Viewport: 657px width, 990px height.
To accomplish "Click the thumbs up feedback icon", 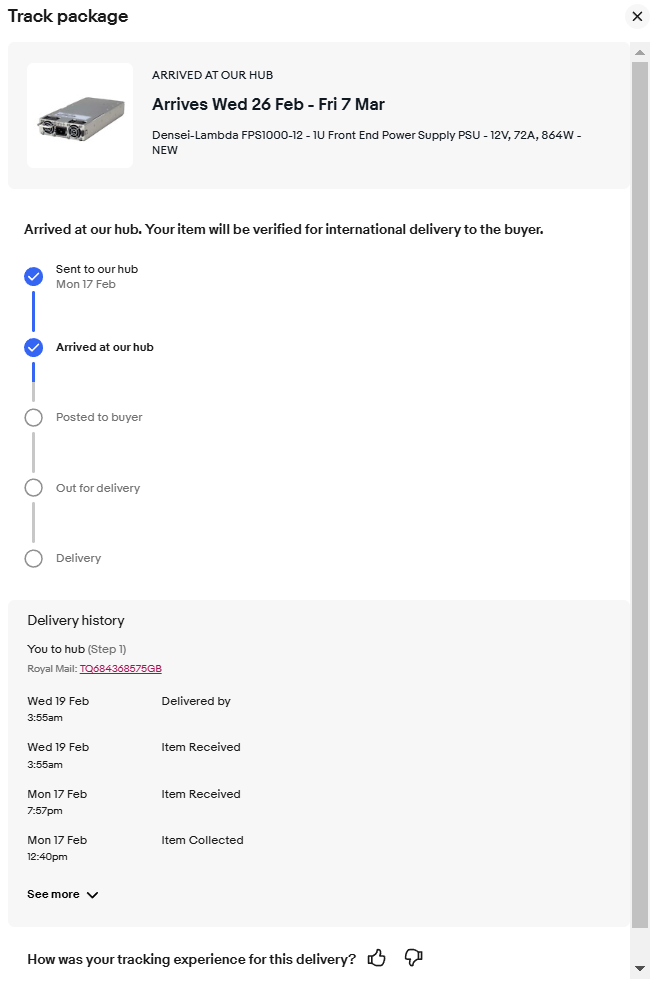I will coord(377,958).
